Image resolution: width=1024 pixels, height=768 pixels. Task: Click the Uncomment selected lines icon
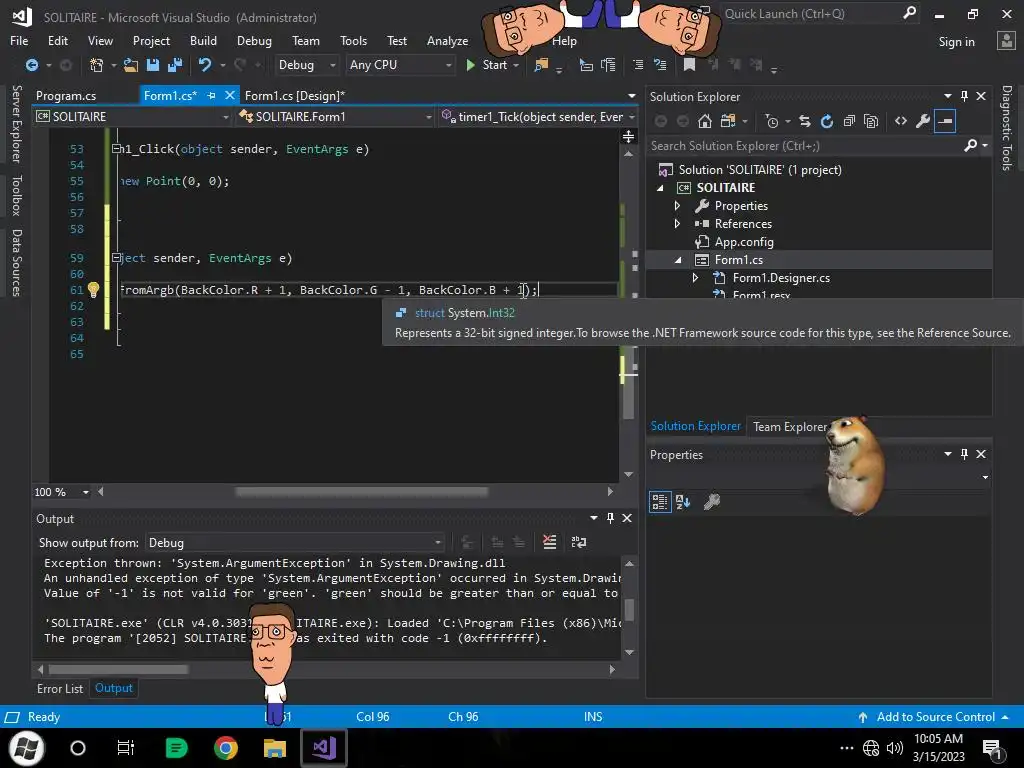pyautogui.click(x=660, y=65)
